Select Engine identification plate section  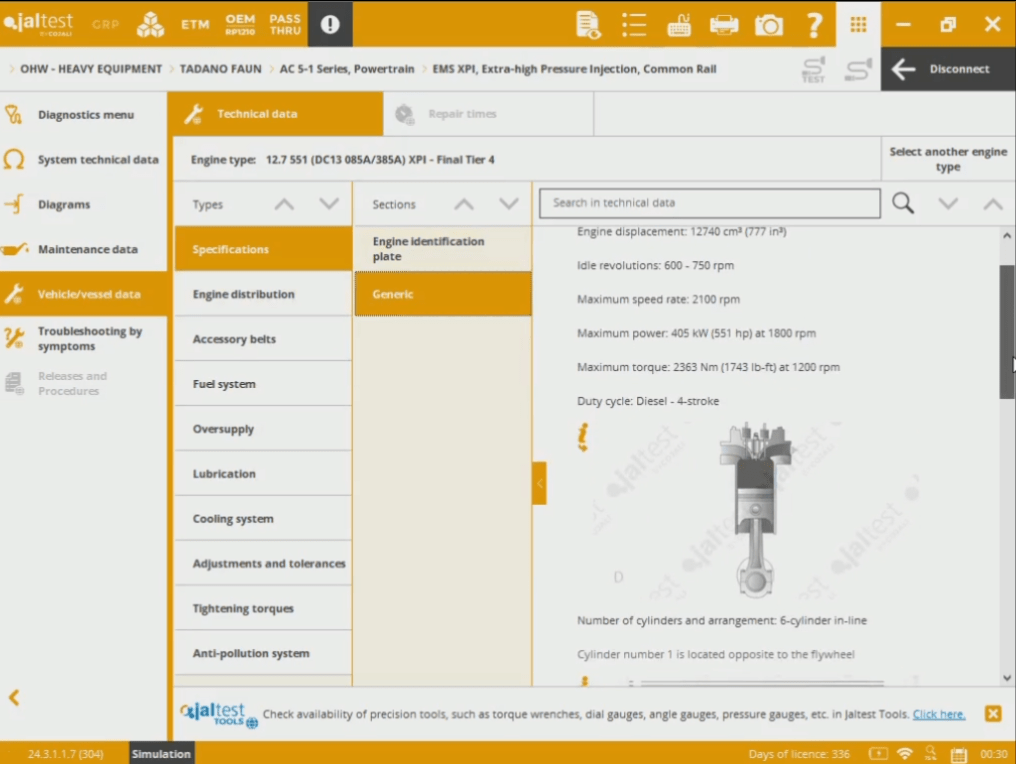pos(443,249)
